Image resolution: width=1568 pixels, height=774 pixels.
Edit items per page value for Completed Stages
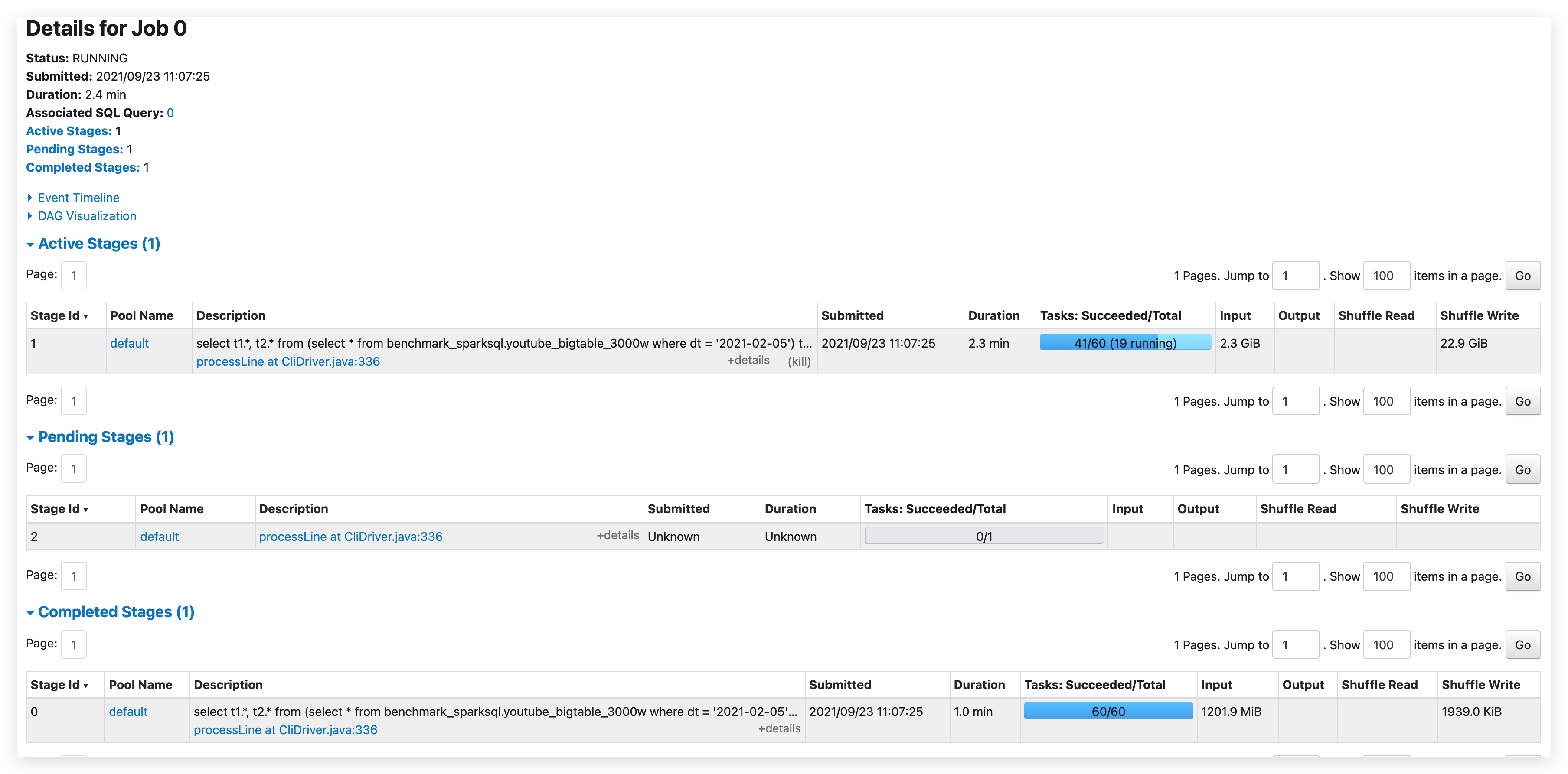[x=1387, y=644]
